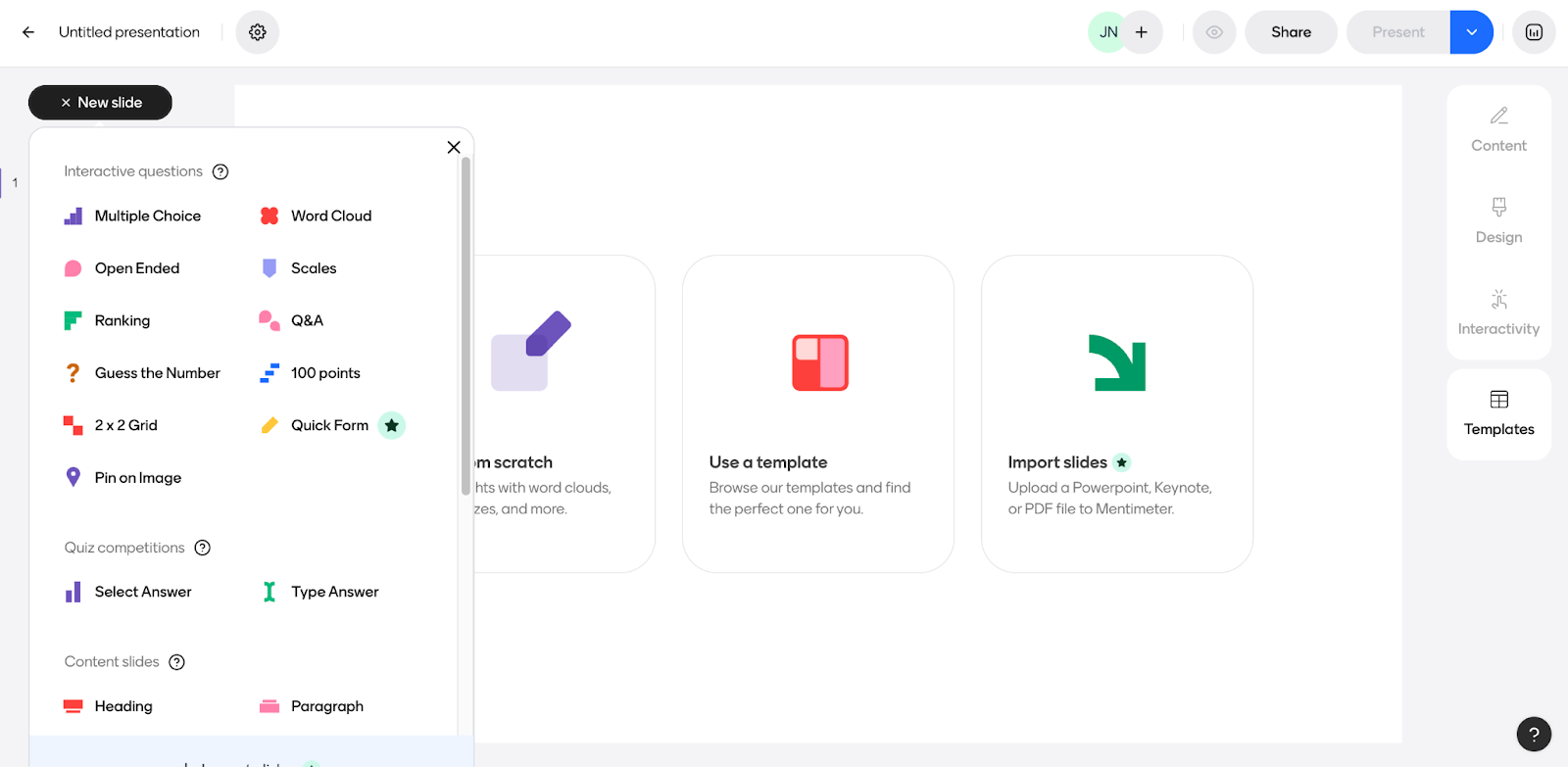Show help for Quiz competitions

click(x=203, y=548)
